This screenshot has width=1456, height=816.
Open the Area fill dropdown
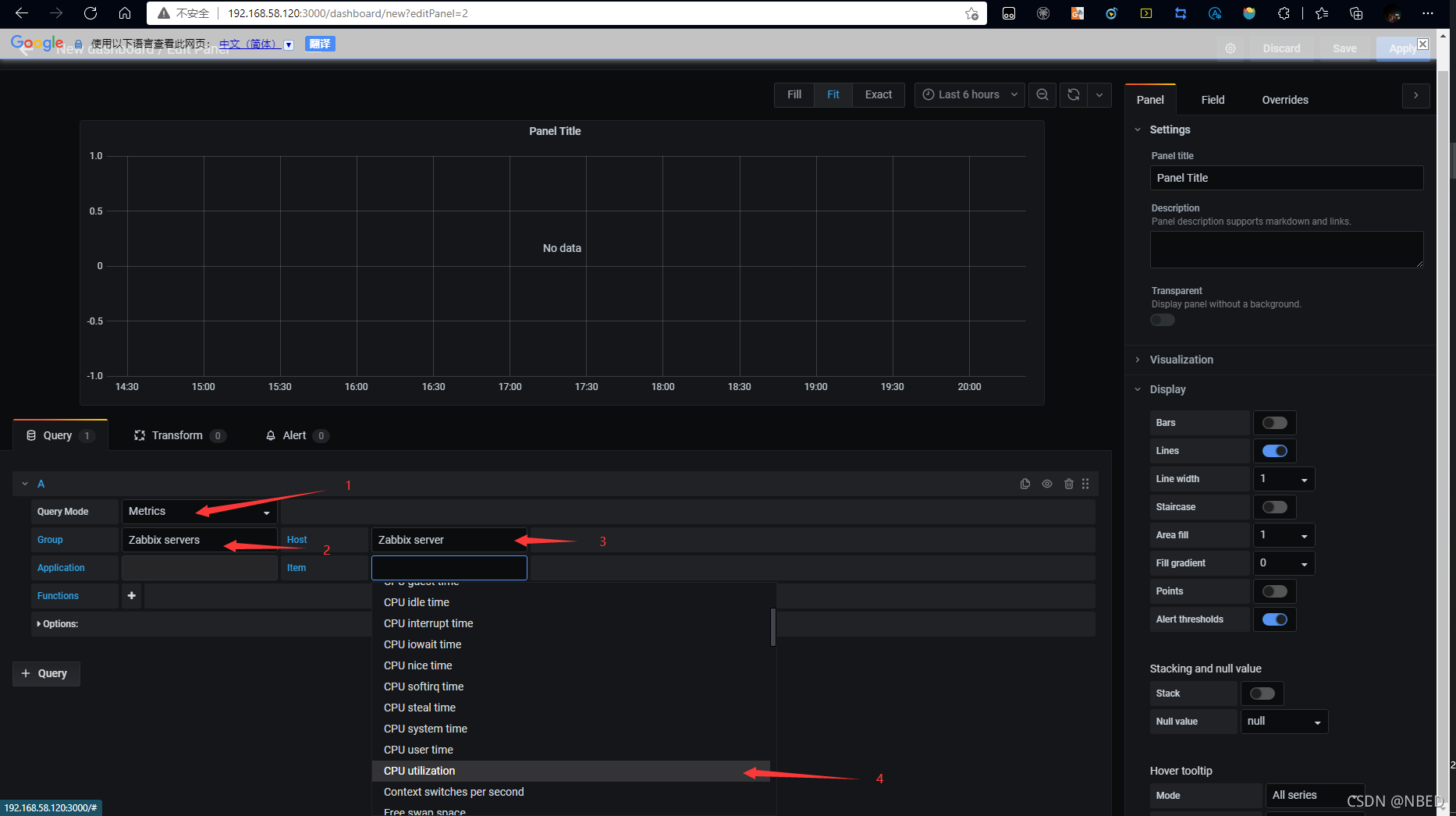[1284, 535]
